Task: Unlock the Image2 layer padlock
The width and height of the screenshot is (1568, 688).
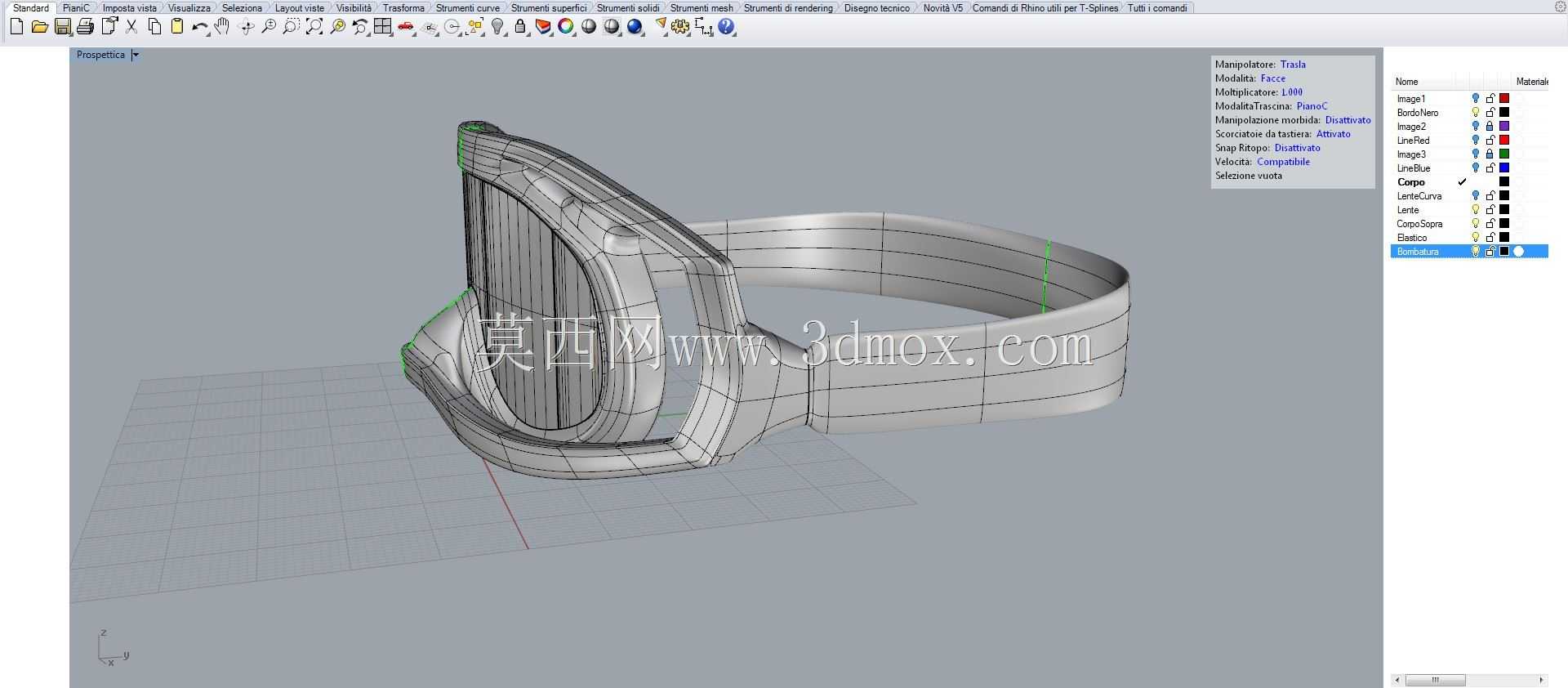Action: pos(1490,127)
